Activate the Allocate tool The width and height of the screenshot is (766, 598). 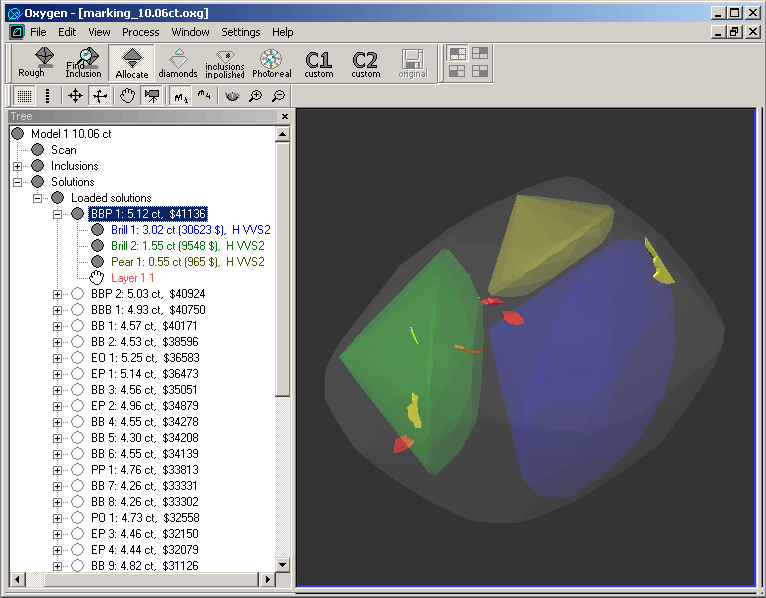[x=131, y=62]
